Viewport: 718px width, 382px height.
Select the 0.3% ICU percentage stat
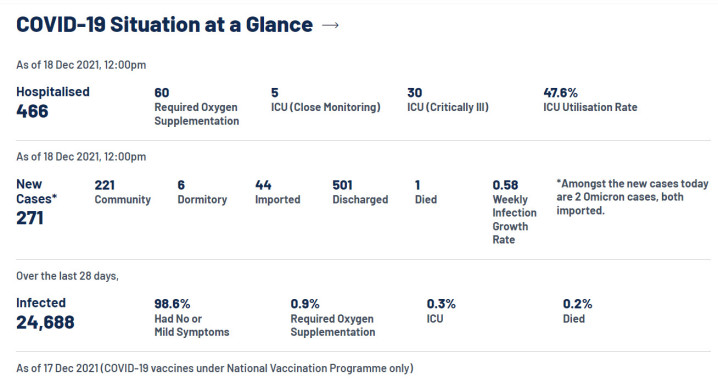point(441,311)
